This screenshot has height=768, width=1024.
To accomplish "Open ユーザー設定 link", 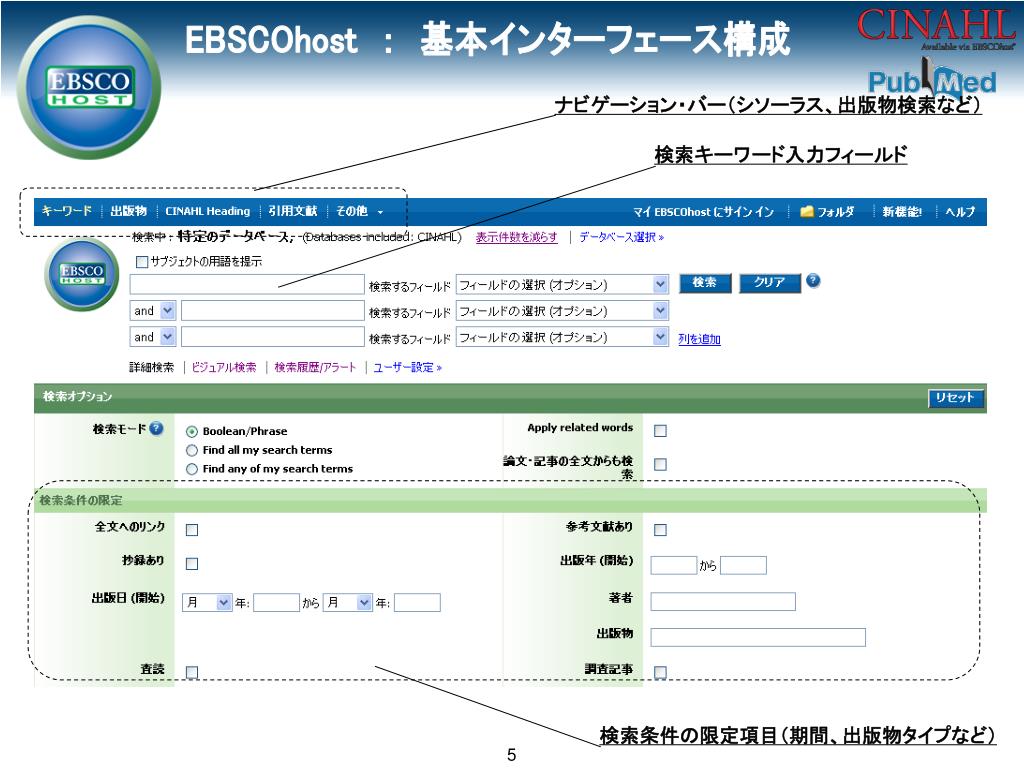I will [408, 367].
